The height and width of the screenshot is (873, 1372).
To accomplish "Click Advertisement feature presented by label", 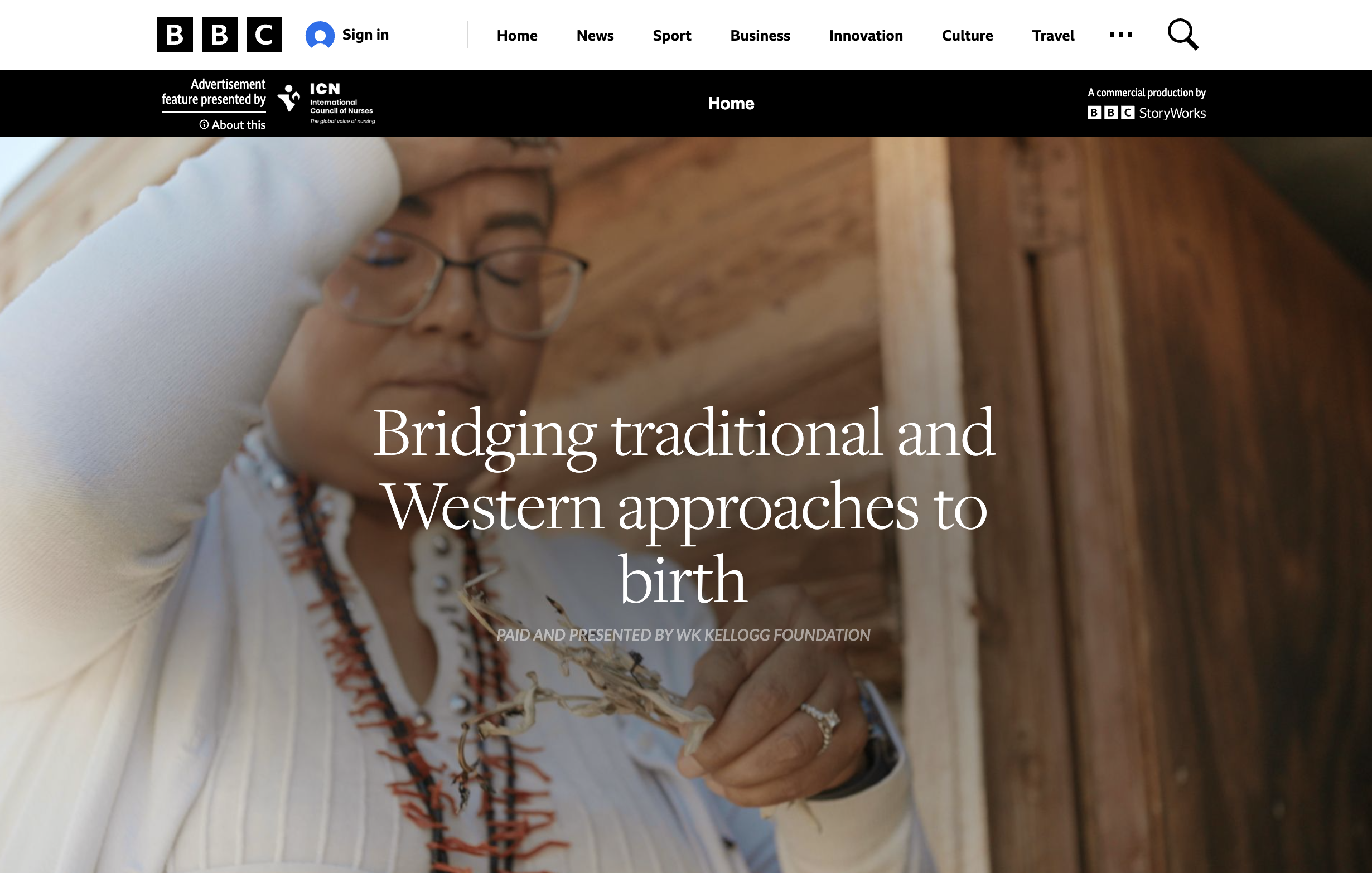I will tap(214, 91).
